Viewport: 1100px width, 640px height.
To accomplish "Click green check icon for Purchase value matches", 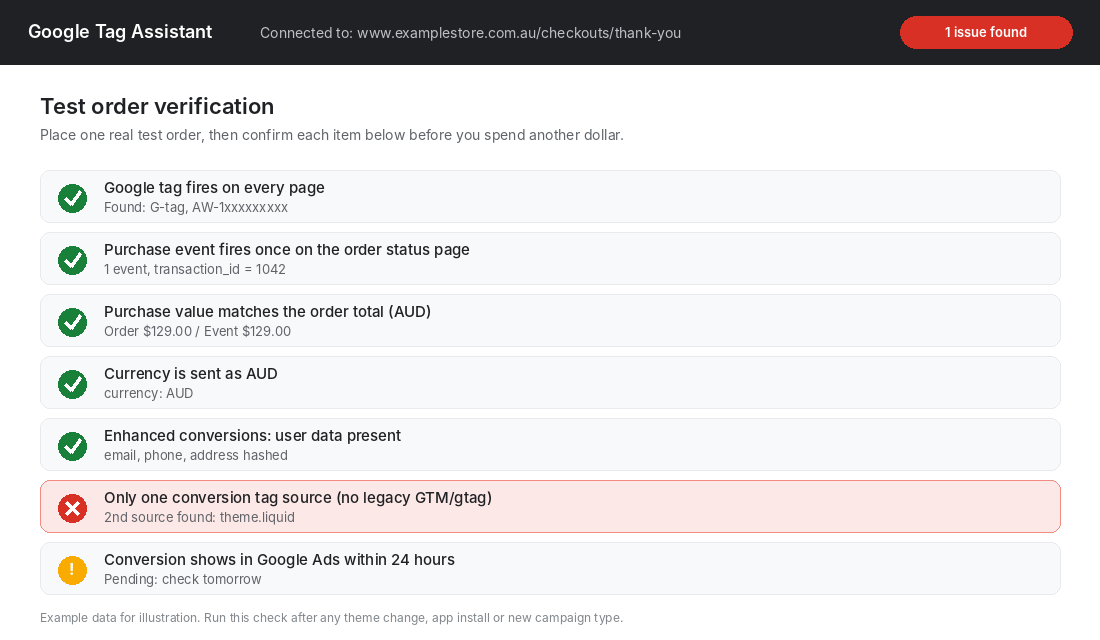I will pos(72,322).
